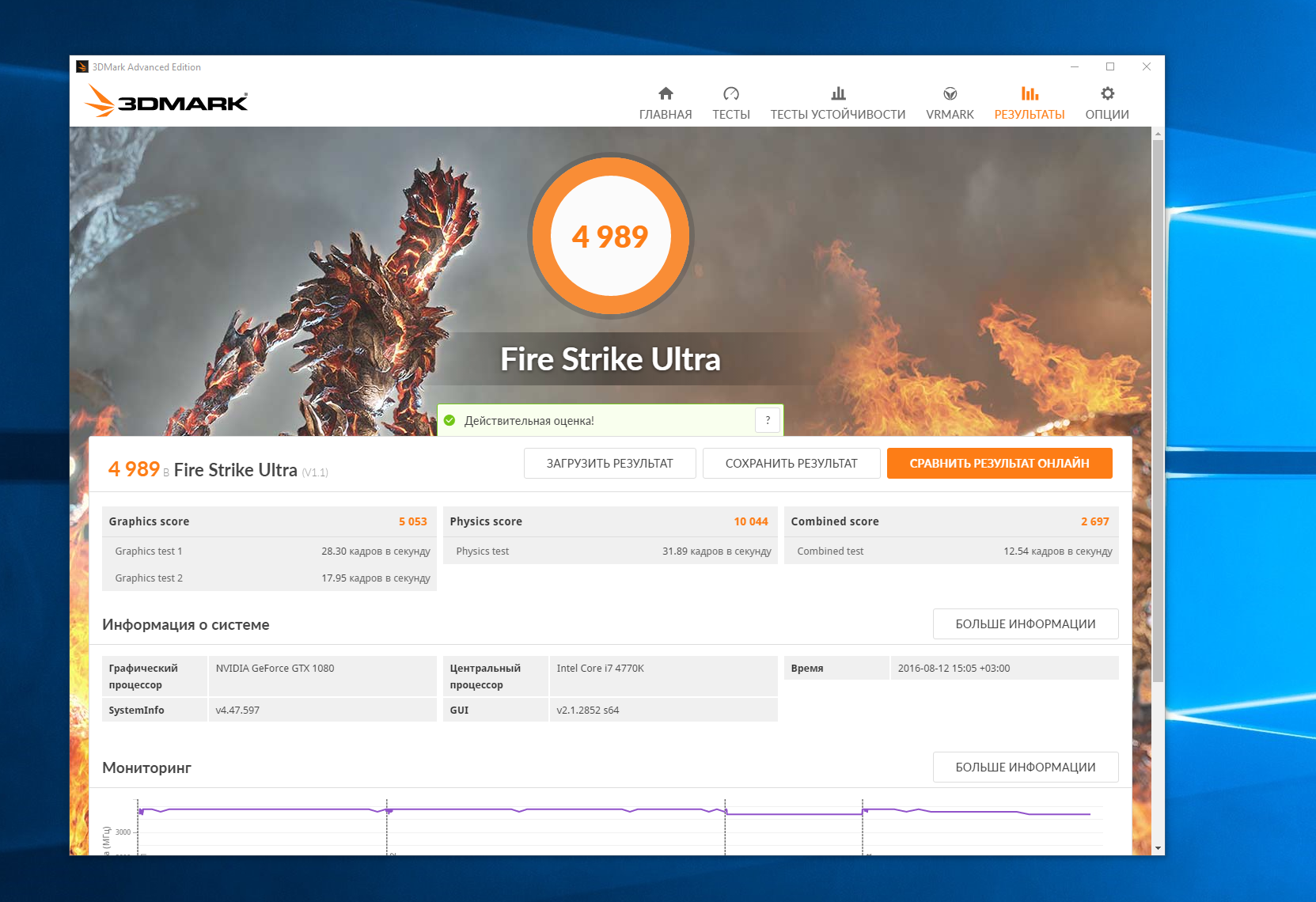Click the question mark help button
The image size is (1316, 902).
pyautogui.click(x=768, y=420)
